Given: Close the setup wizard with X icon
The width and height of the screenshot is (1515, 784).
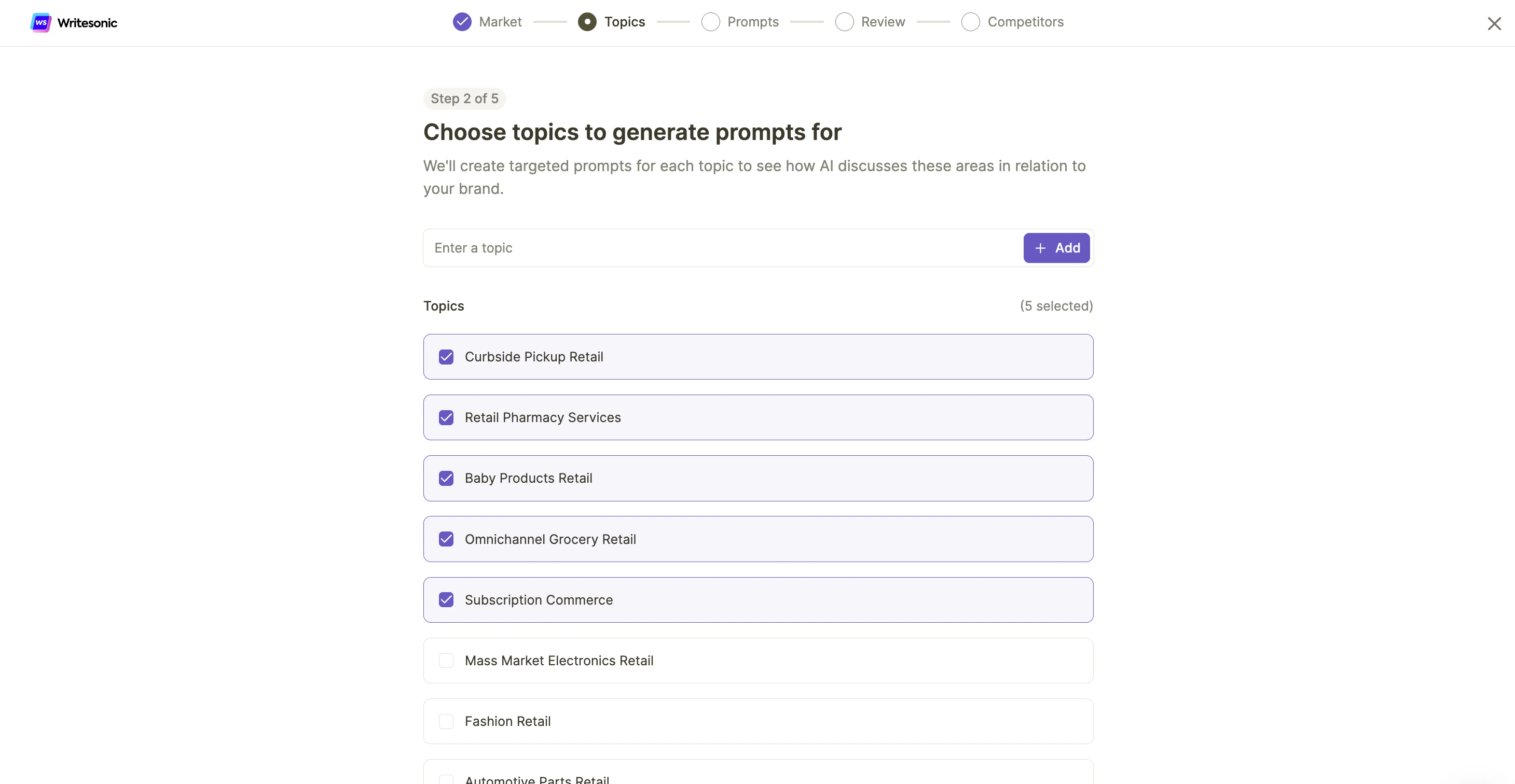Looking at the screenshot, I should tap(1494, 23).
